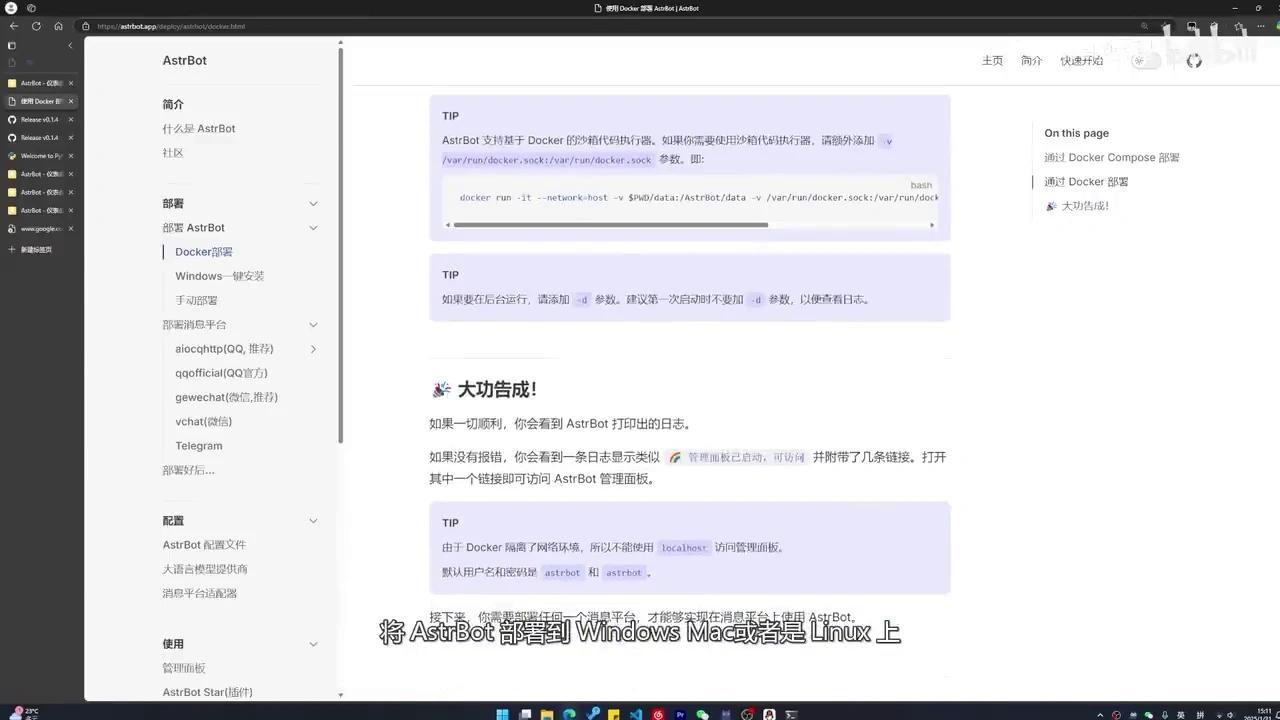Open Visual Studio Code from the taskbar

636,714
